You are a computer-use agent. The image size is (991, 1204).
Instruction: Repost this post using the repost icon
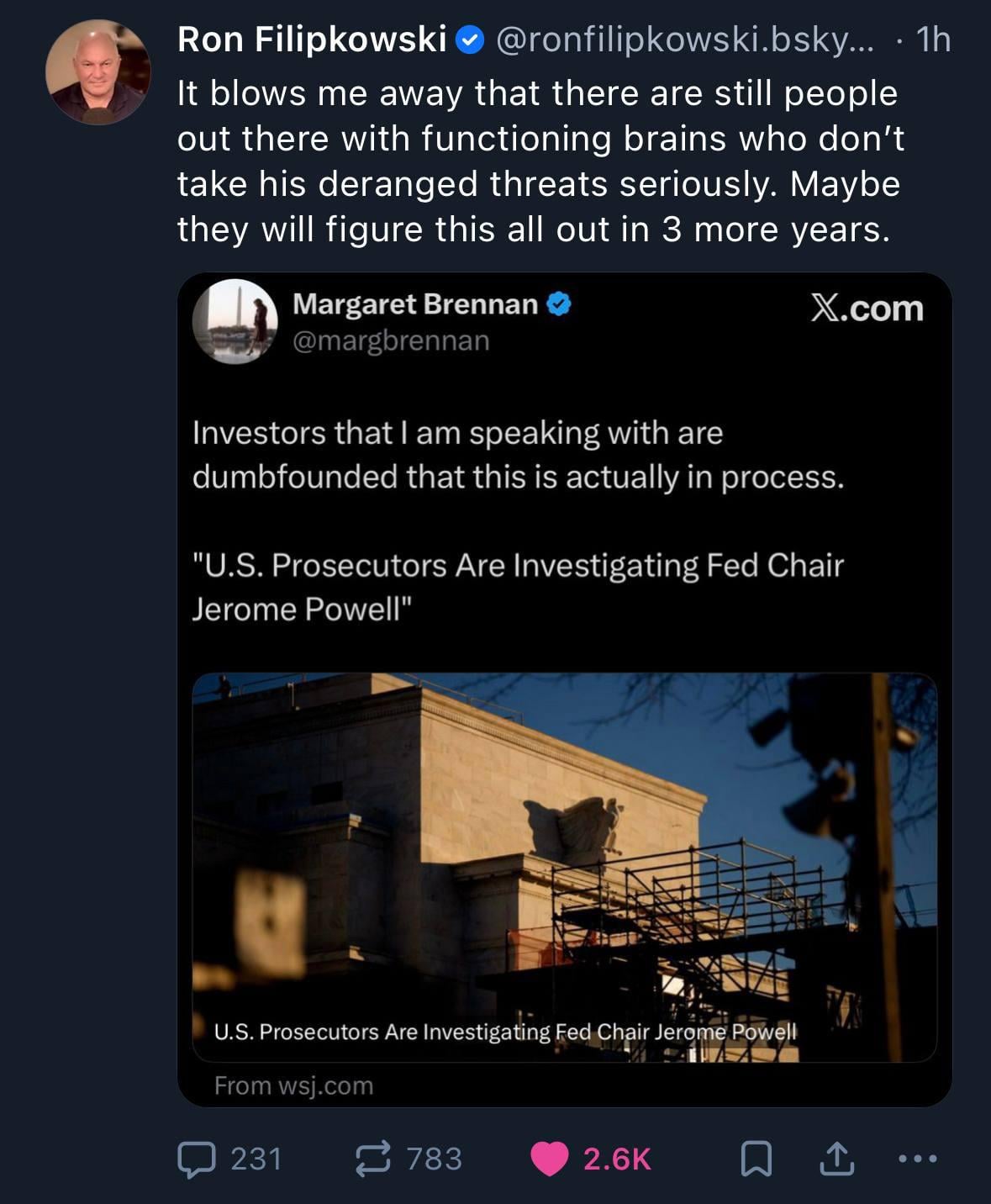tap(372, 1159)
